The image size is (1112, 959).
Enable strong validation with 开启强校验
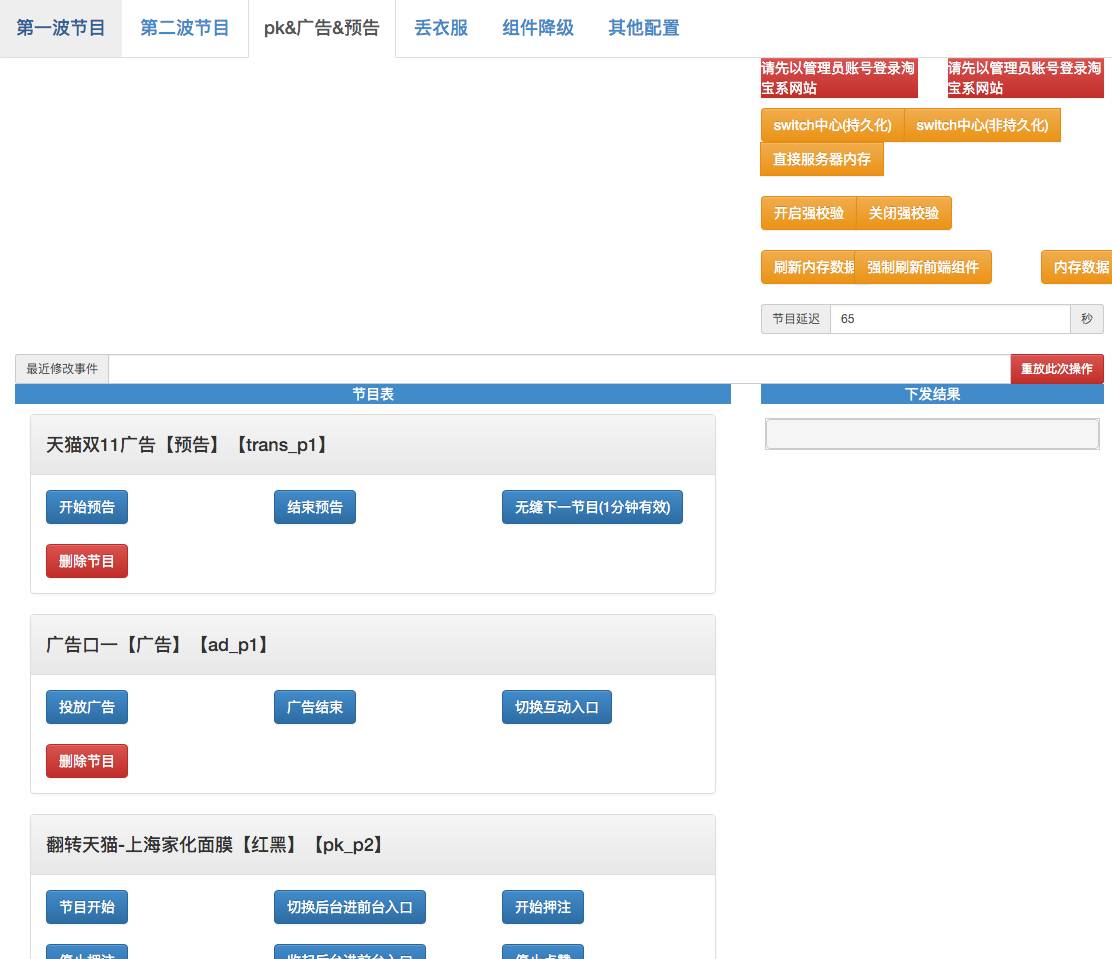tap(809, 213)
